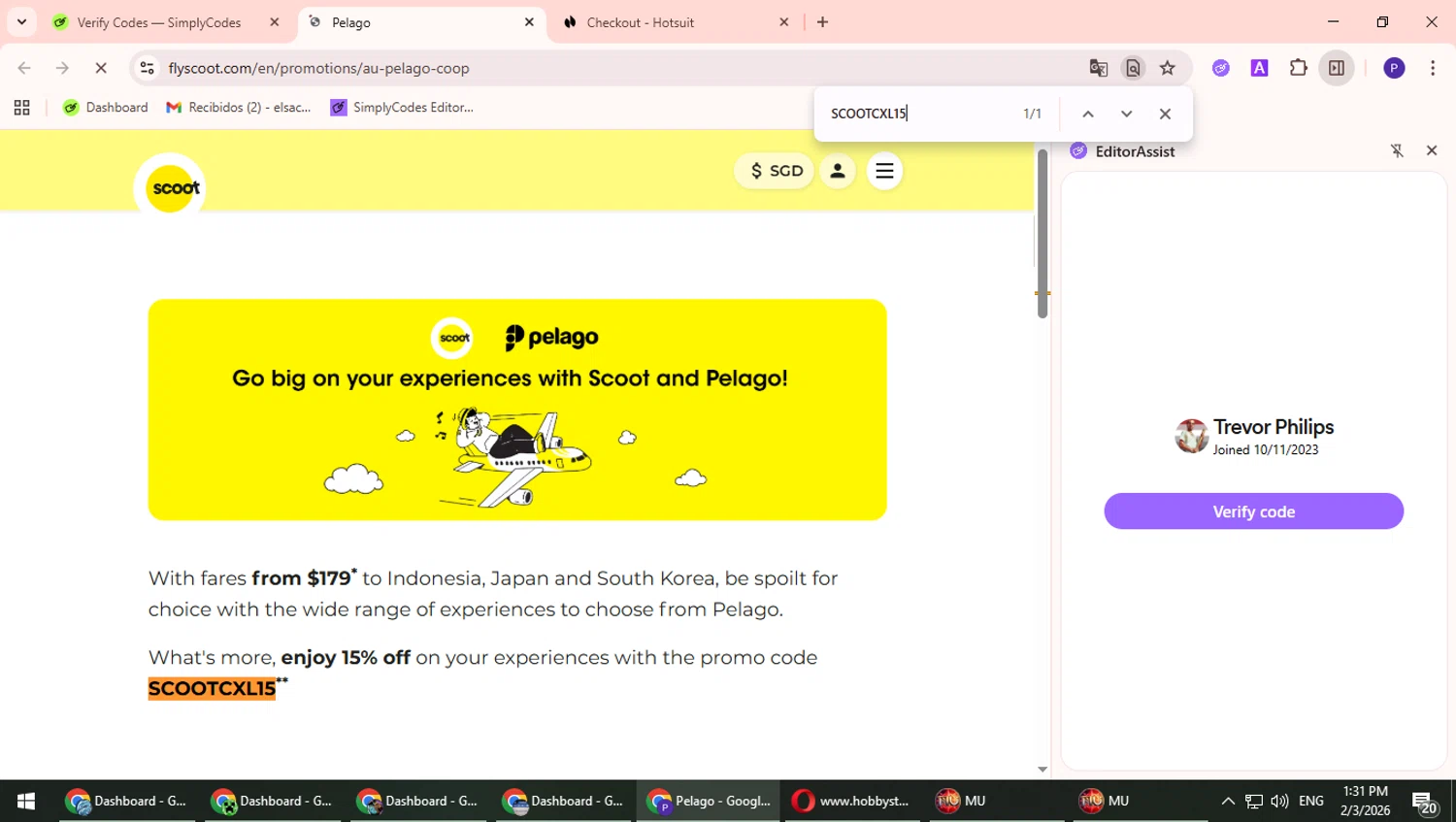Open a new browser tab
The image size is (1456, 822).
click(x=823, y=22)
